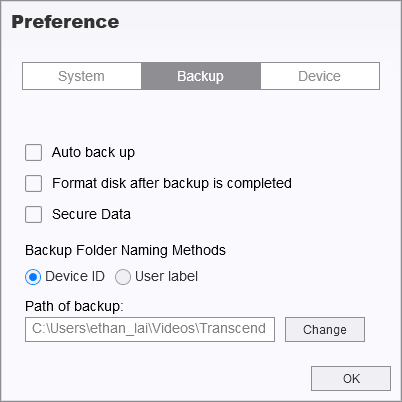This screenshot has height=402, width=402.
Task: Confirm the preferences with the OK button
Action: tap(351, 379)
